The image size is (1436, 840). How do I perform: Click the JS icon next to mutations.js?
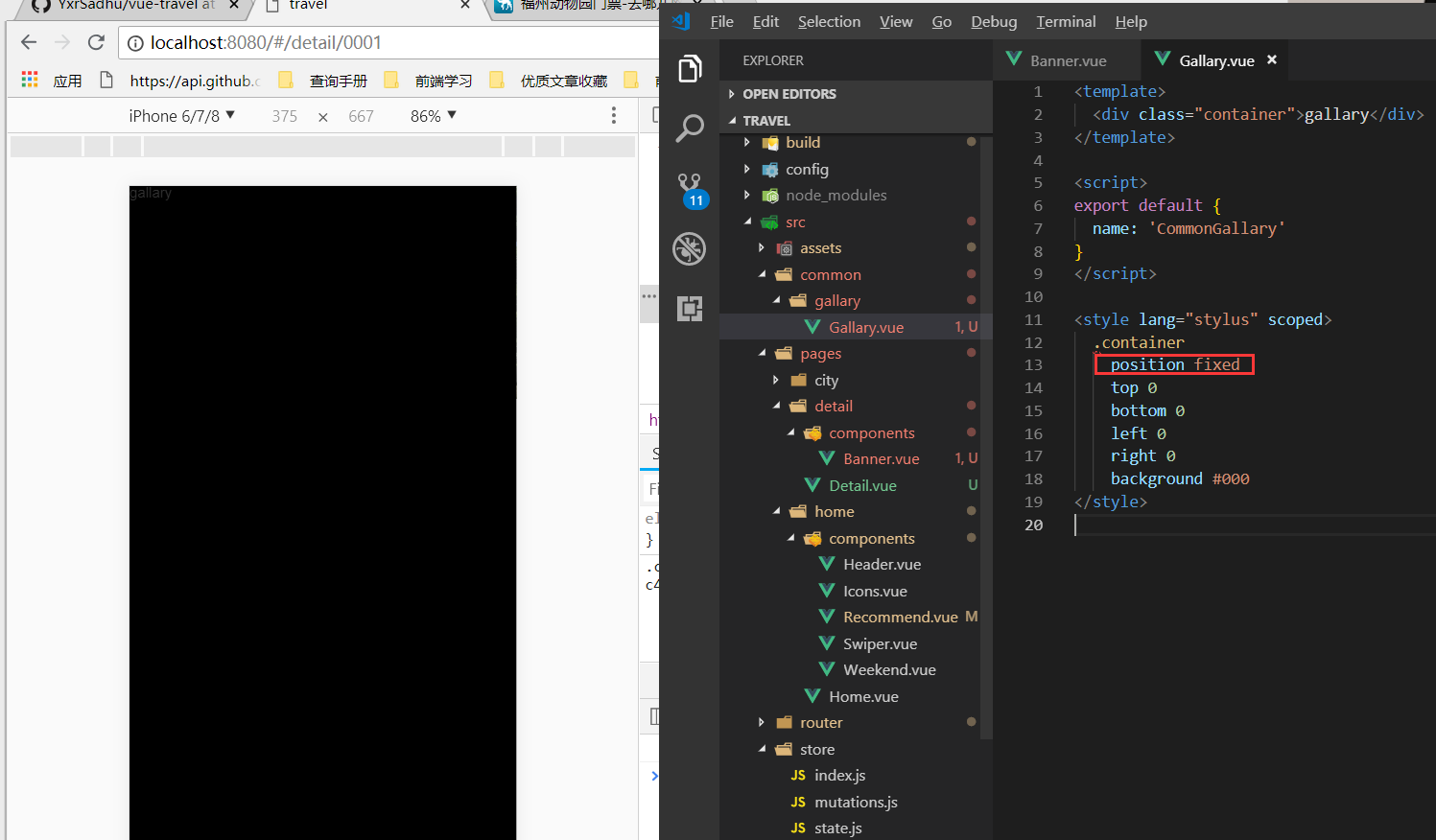point(798,802)
